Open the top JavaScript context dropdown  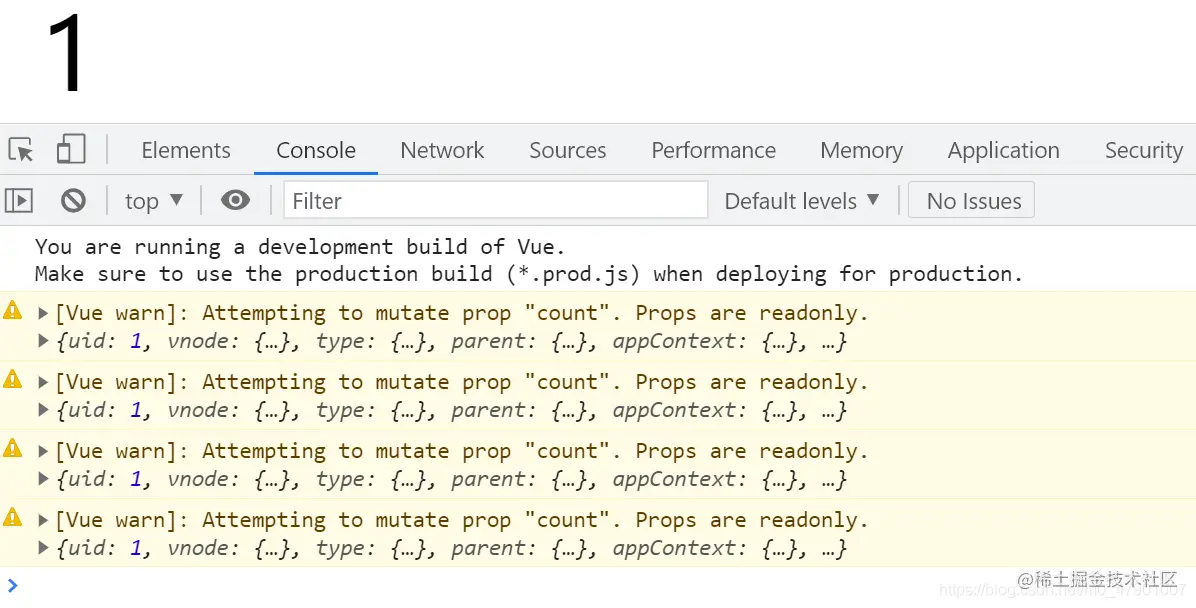click(154, 201)
